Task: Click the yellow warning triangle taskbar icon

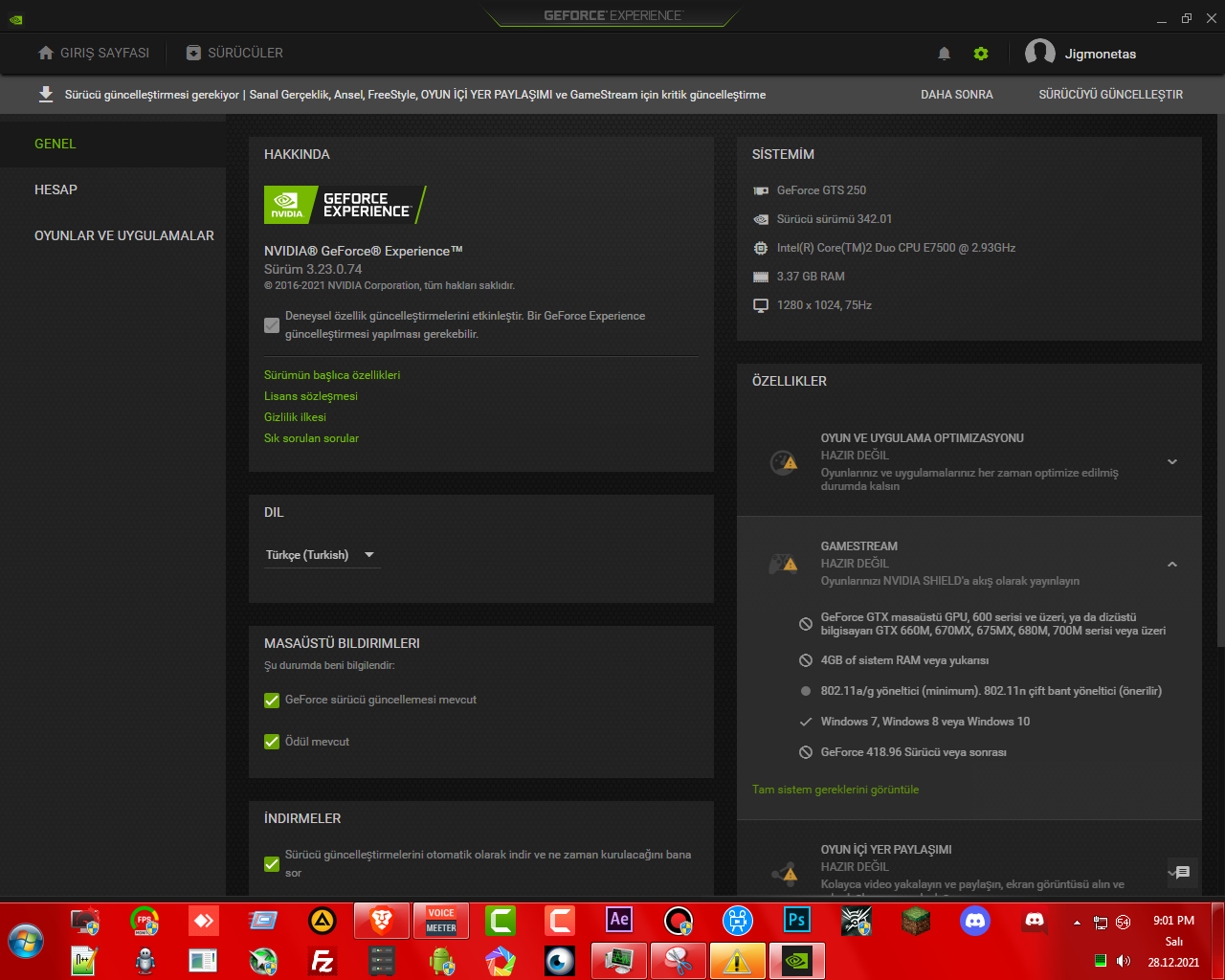Action: (x=738, y=961)
